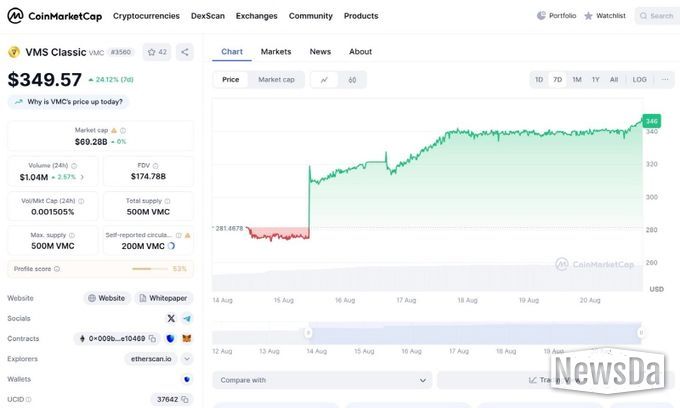The width and height of the screenshot is (680, 408).
Task: Open the Telegram social link
Action: tap(187, 318)
